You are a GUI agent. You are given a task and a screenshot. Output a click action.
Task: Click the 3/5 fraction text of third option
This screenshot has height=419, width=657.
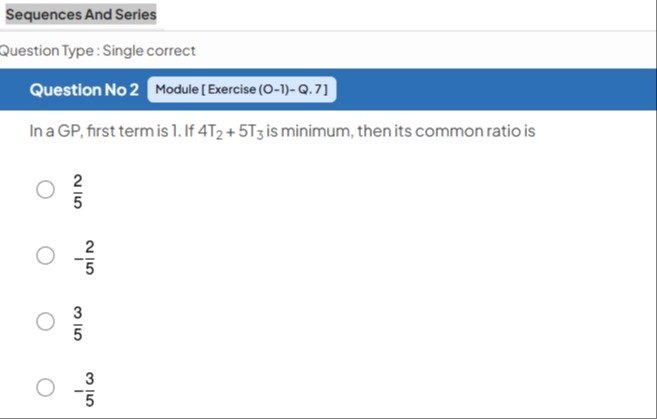point(78,323)
